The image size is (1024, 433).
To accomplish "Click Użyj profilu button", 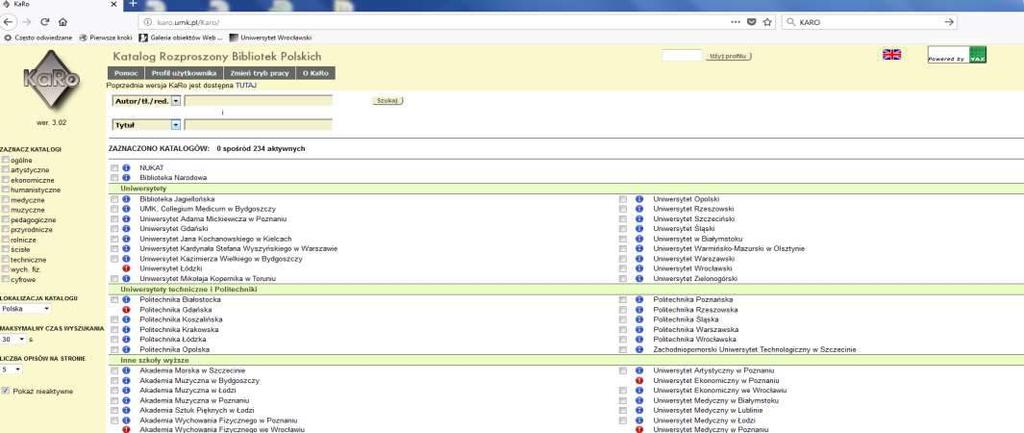I will (729, 56).
